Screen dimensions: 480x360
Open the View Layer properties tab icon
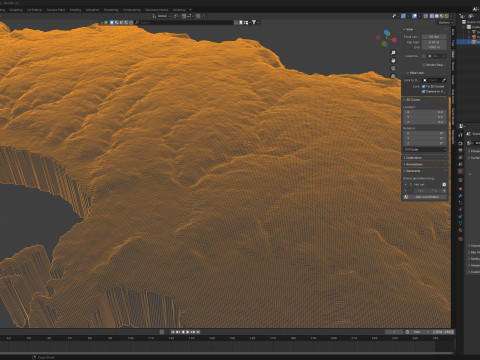(460, 158)
